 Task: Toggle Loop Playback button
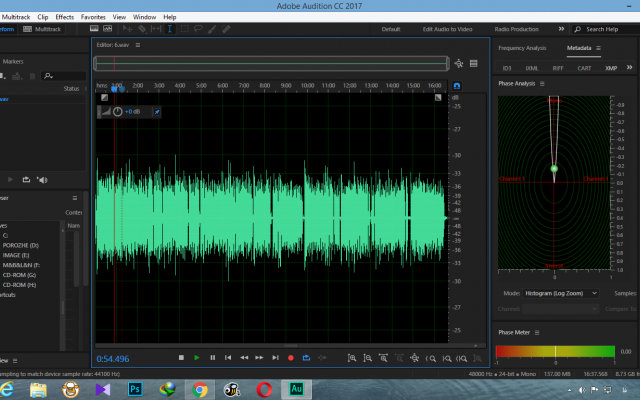(x=306, y=358)
